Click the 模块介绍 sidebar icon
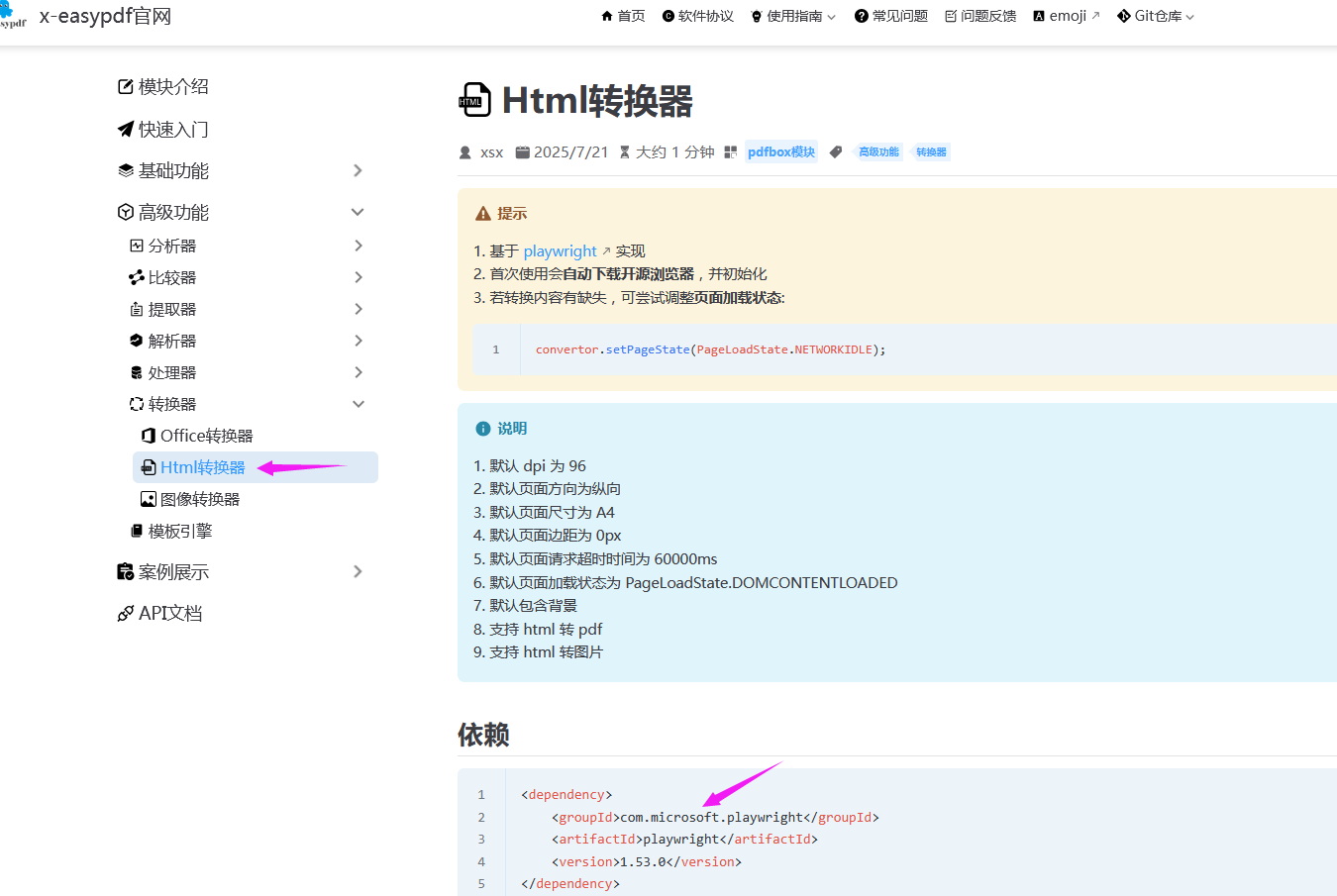This screenshot has width=1337, height=896. click(126, 87)
